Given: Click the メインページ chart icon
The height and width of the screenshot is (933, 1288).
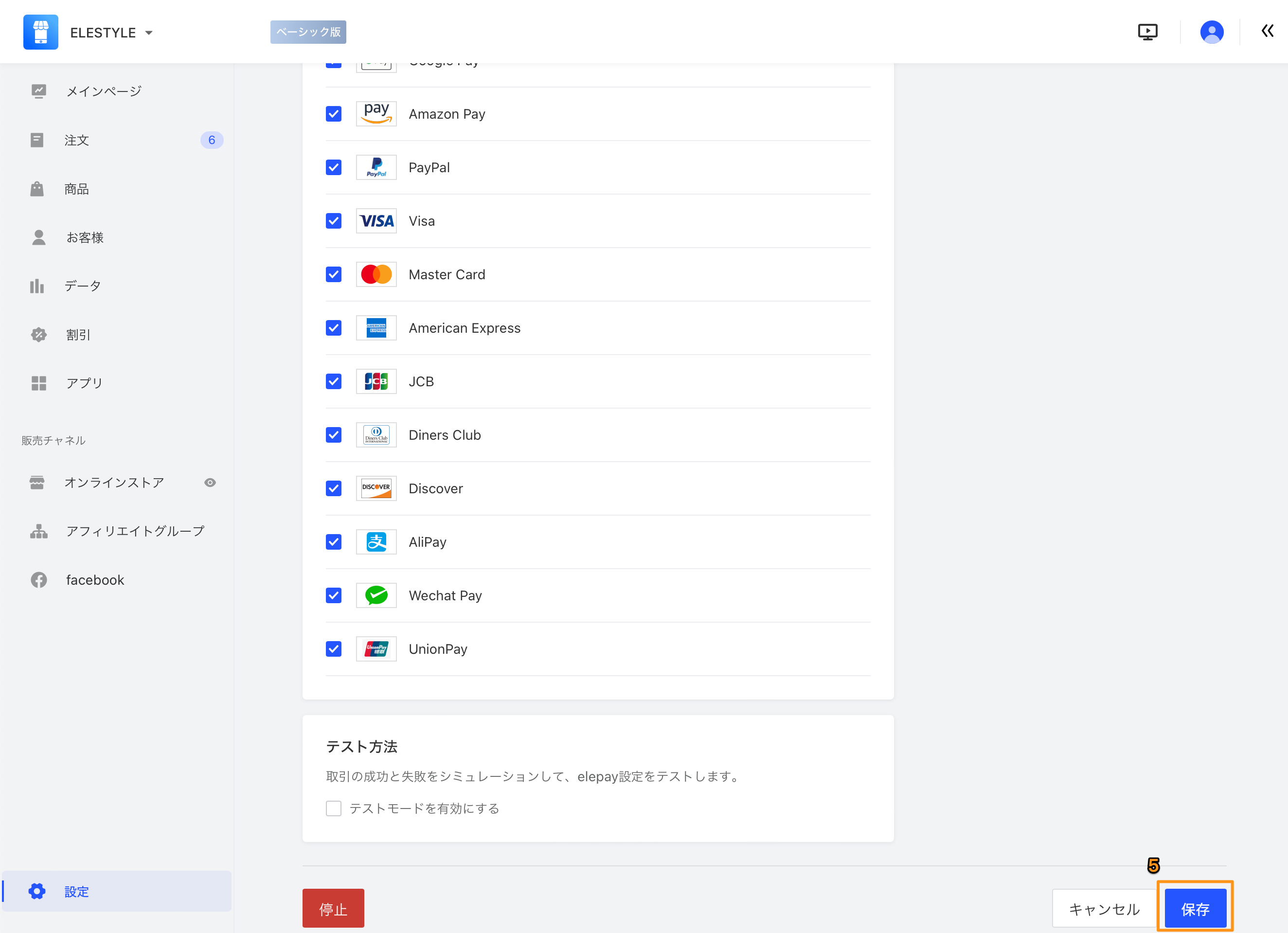Looking at the screenshot, I should [x=38, y=91].
